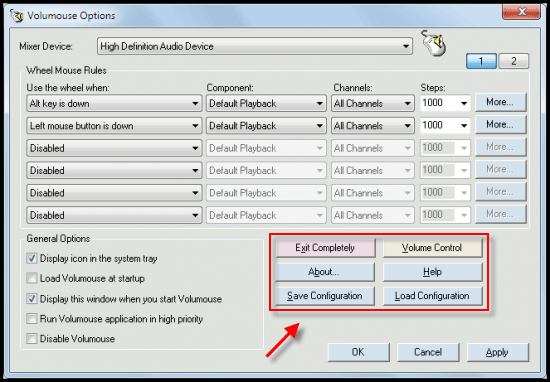The width and height of the screenshot is (550, 382).
Task: Click Load Configuration
Action: pos(432,296)
